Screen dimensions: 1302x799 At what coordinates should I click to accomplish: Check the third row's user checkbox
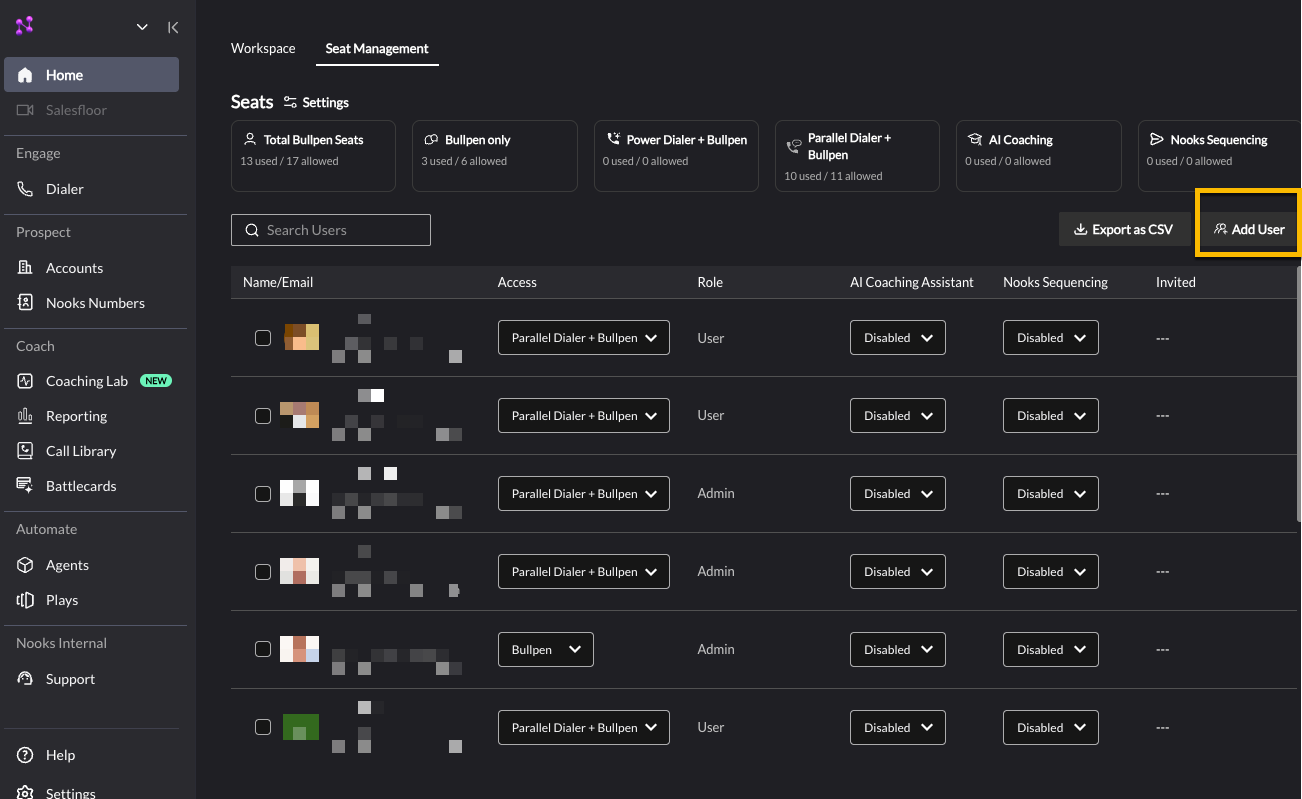pyautogui.click(x=263, y=494)
